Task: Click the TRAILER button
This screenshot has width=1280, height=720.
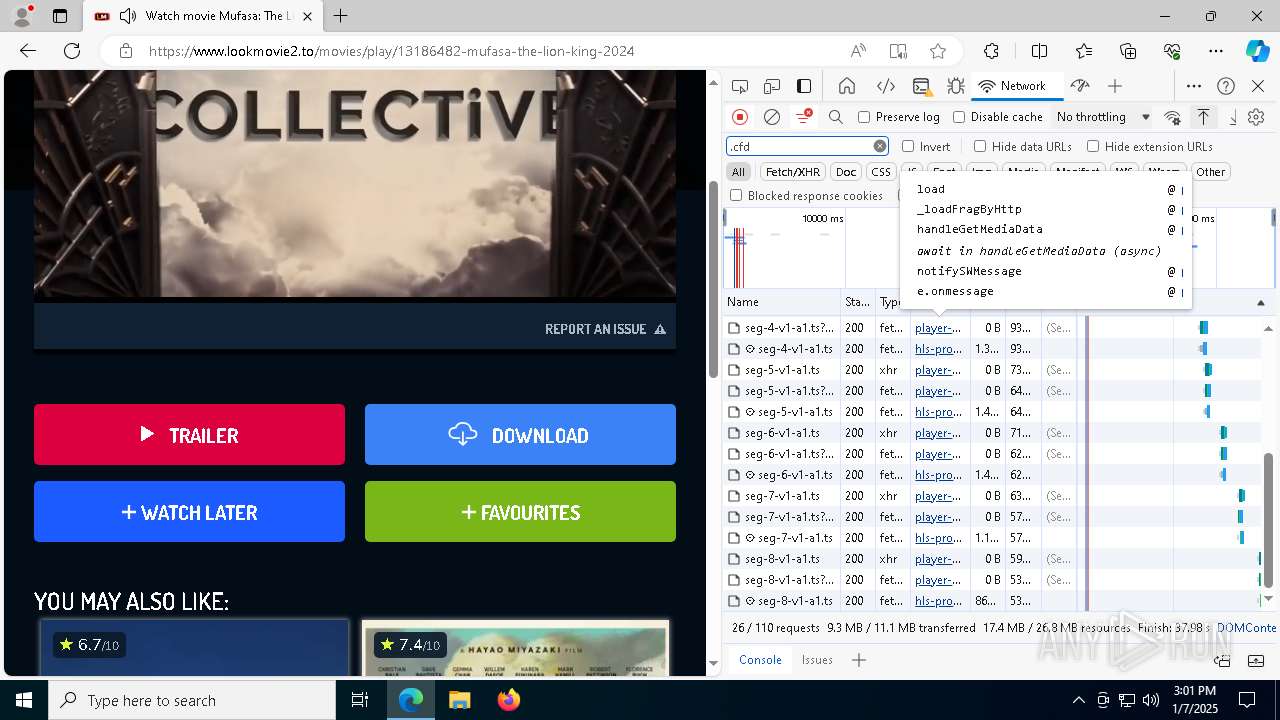Action: [x=189, y=435]
